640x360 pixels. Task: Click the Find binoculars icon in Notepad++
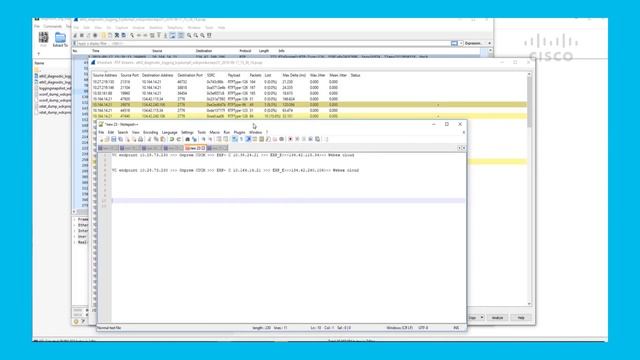tap(187, 139)
